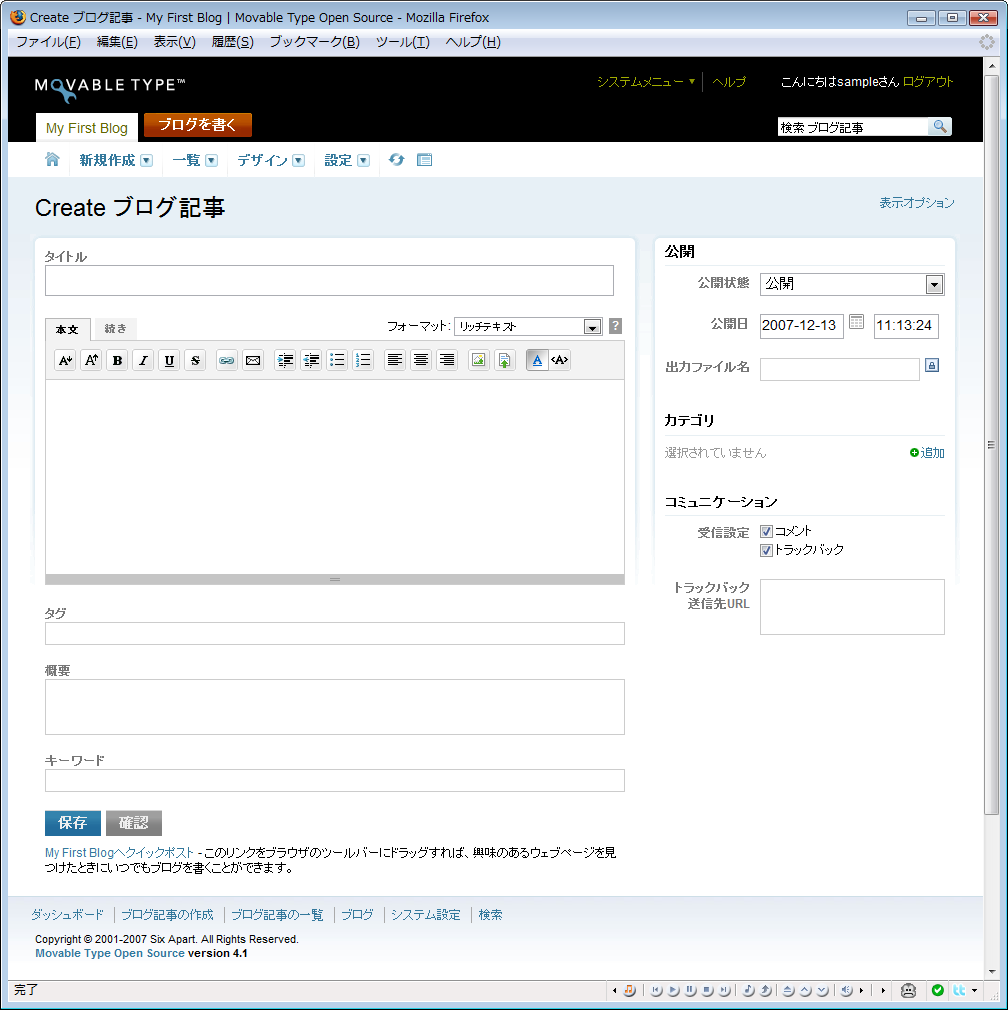Insert a hyperlink with the chain icon

pos(226,360)
